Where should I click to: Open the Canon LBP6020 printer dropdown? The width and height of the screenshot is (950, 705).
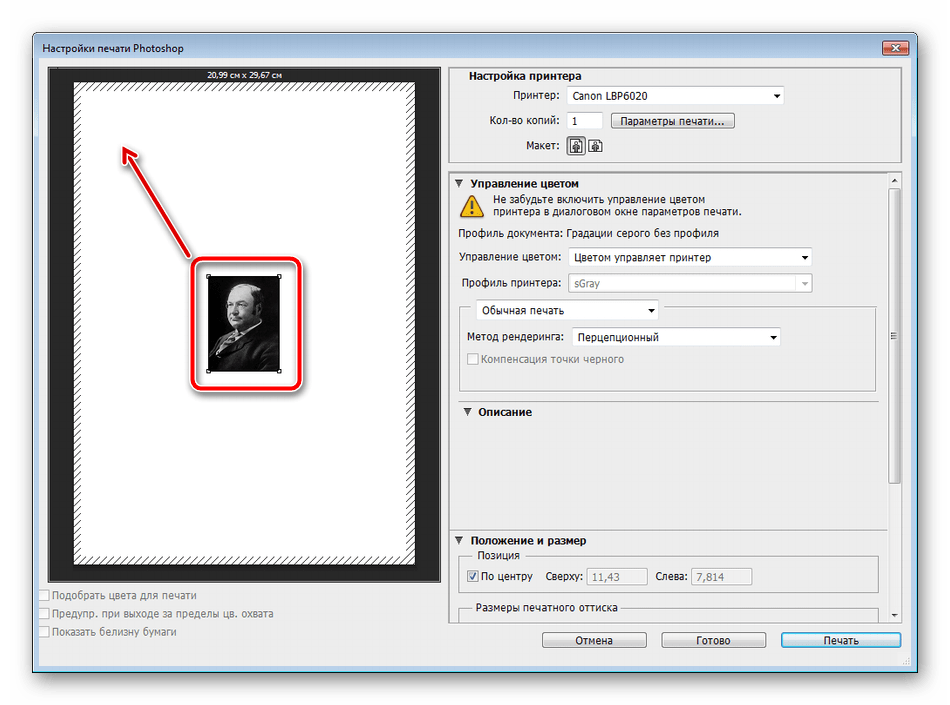676,96
